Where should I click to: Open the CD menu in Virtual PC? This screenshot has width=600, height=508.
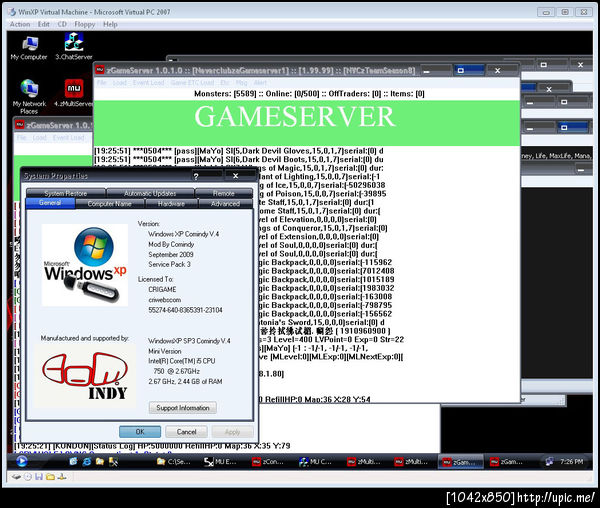(62, 24)
